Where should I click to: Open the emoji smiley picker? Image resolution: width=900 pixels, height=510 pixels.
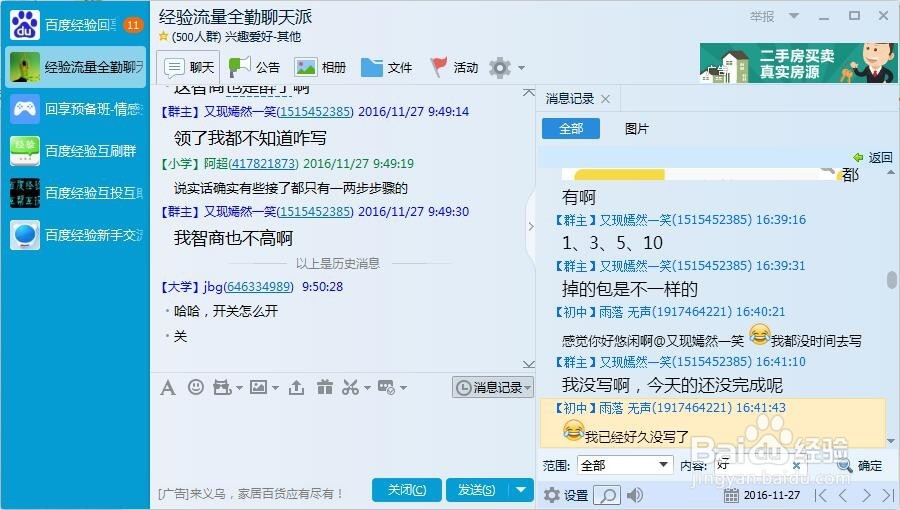click(196, 387)
